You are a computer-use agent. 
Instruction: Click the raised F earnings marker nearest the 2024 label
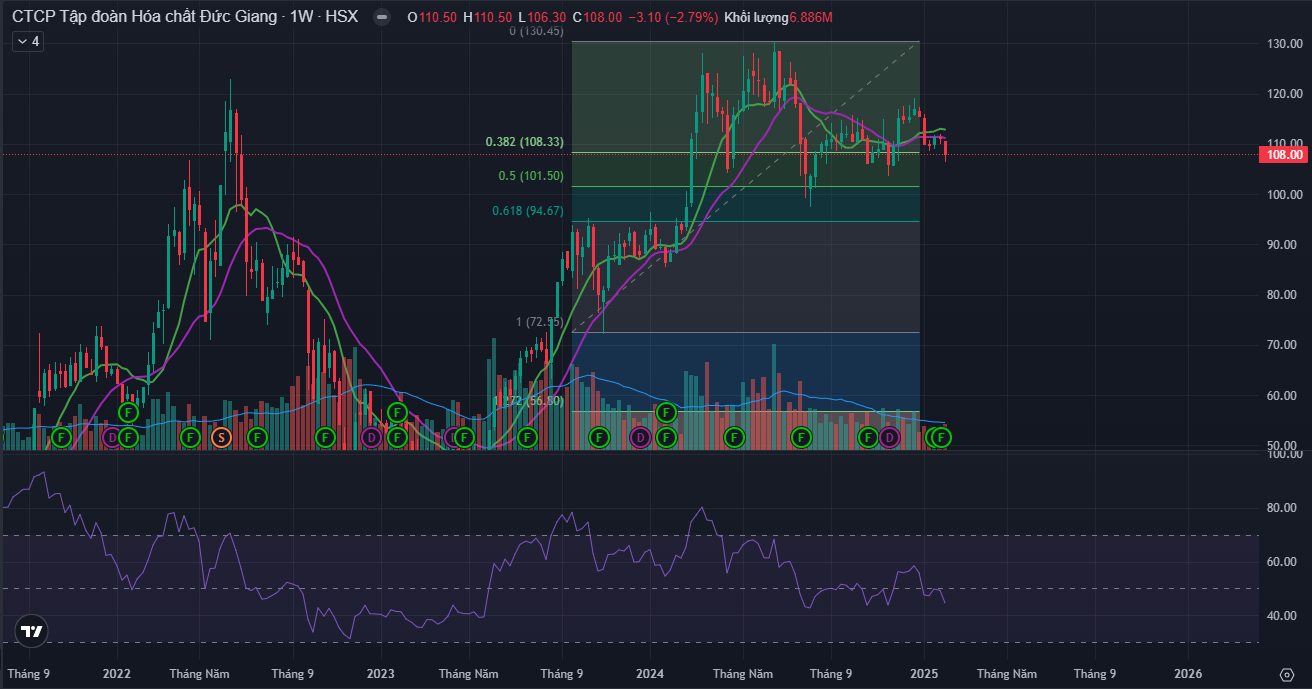[x=667, y=411]
